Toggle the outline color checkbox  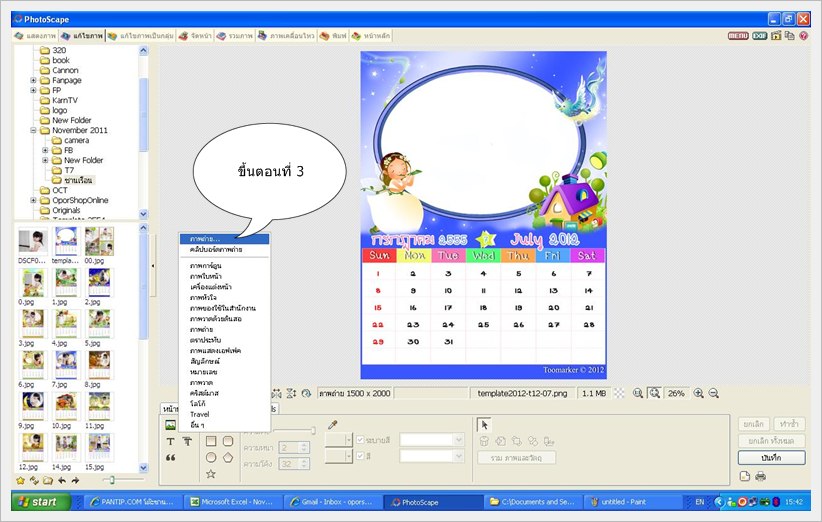(360, 440)
